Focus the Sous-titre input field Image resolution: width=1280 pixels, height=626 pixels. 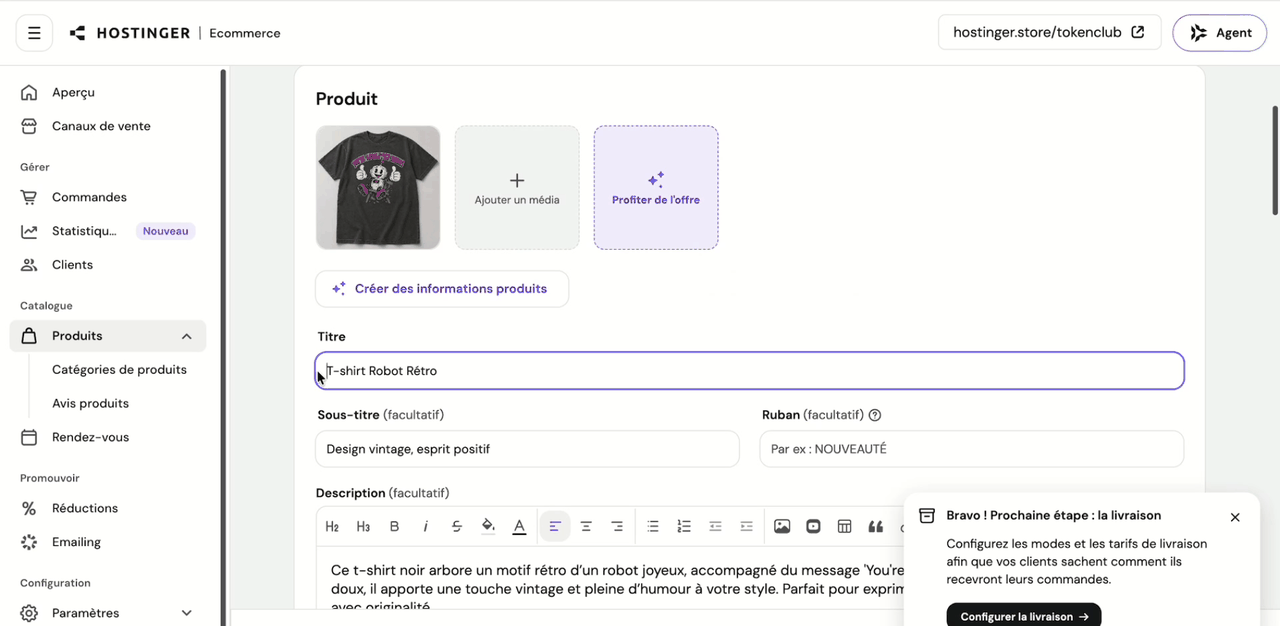[527, 449]
